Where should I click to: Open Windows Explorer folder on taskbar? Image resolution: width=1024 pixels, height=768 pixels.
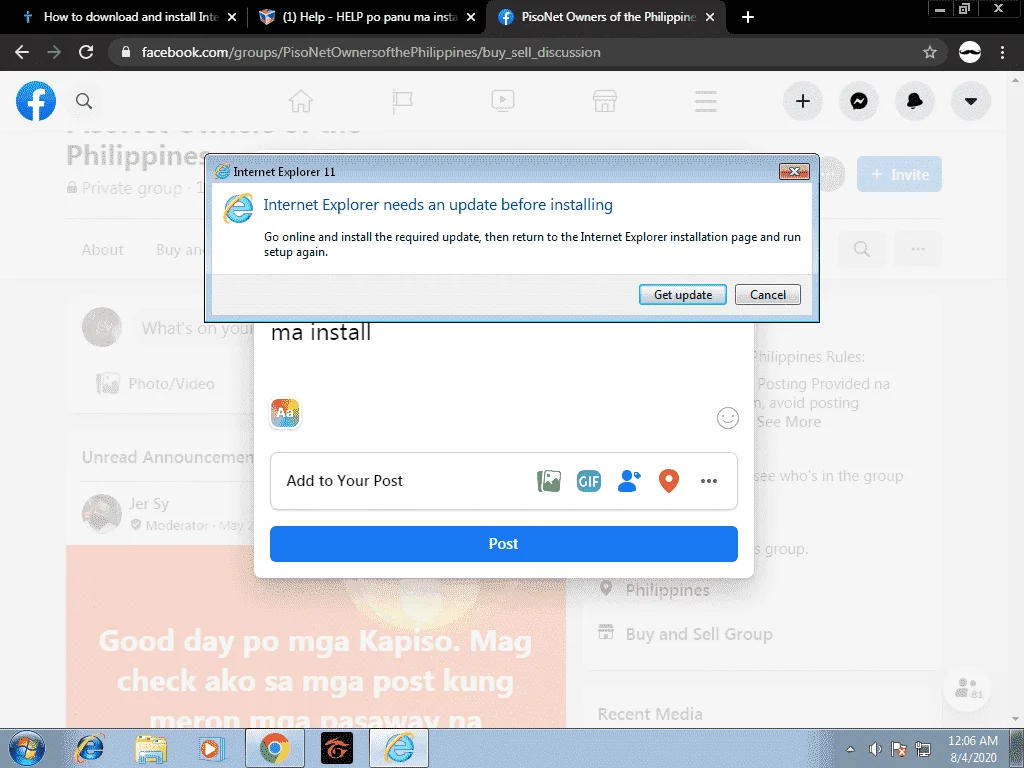[x=151, y=748]
